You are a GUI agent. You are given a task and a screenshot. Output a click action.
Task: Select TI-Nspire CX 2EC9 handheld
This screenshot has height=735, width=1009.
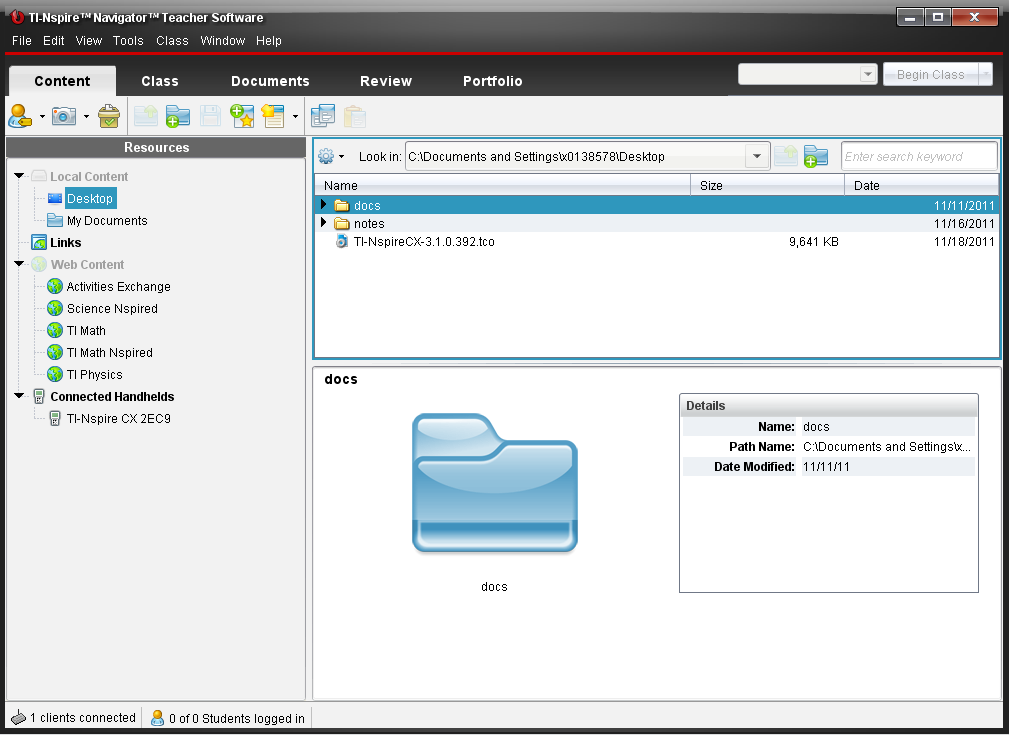(118, 419)
